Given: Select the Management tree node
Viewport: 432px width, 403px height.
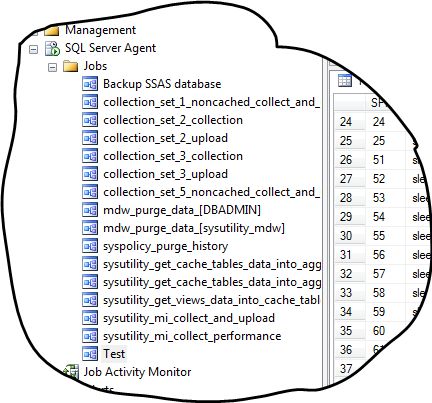Looking at the screenshot, I should tap(100, 30).
